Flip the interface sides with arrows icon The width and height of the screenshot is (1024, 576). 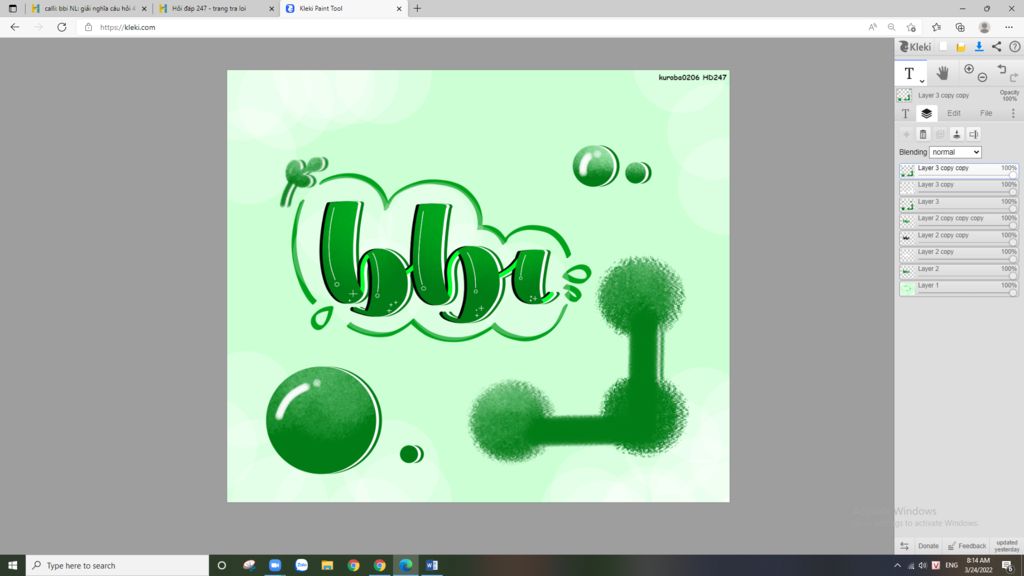pos(904,546)
